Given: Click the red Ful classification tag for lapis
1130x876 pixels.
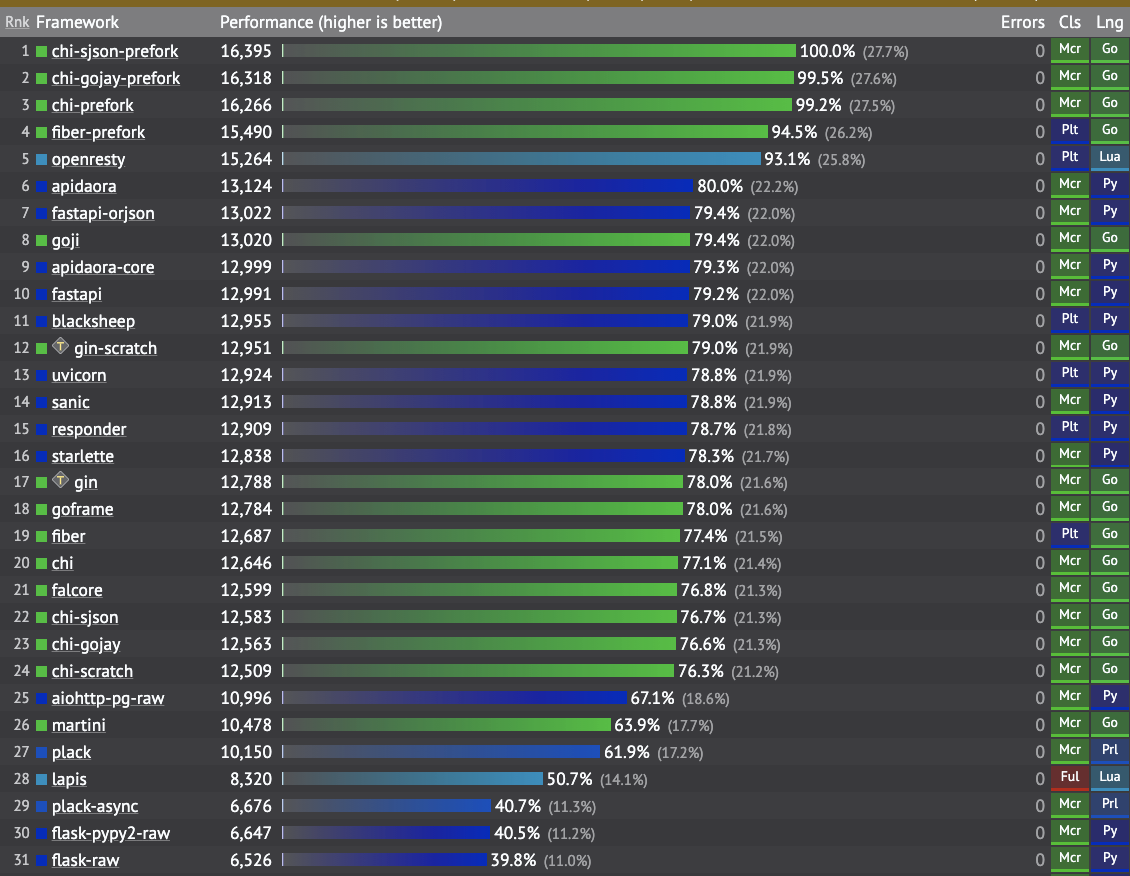Looking at the screenshot, I should 1069,777.
